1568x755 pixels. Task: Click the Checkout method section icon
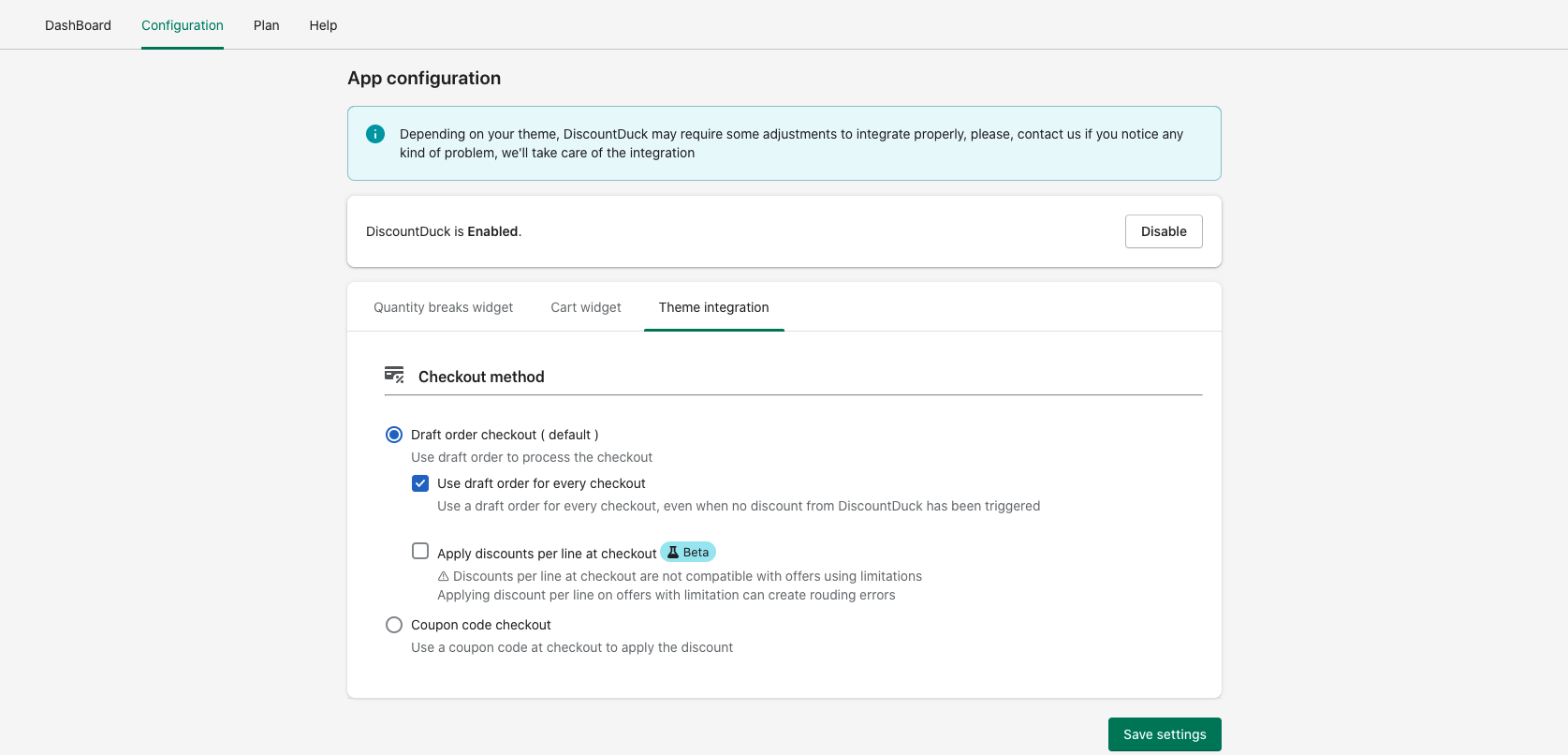pos(394,375)
